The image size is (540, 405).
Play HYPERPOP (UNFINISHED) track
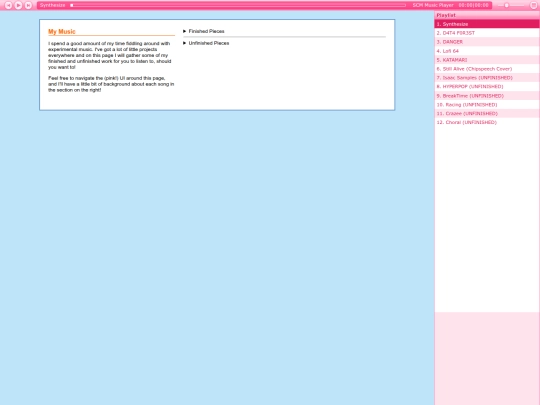487,86
